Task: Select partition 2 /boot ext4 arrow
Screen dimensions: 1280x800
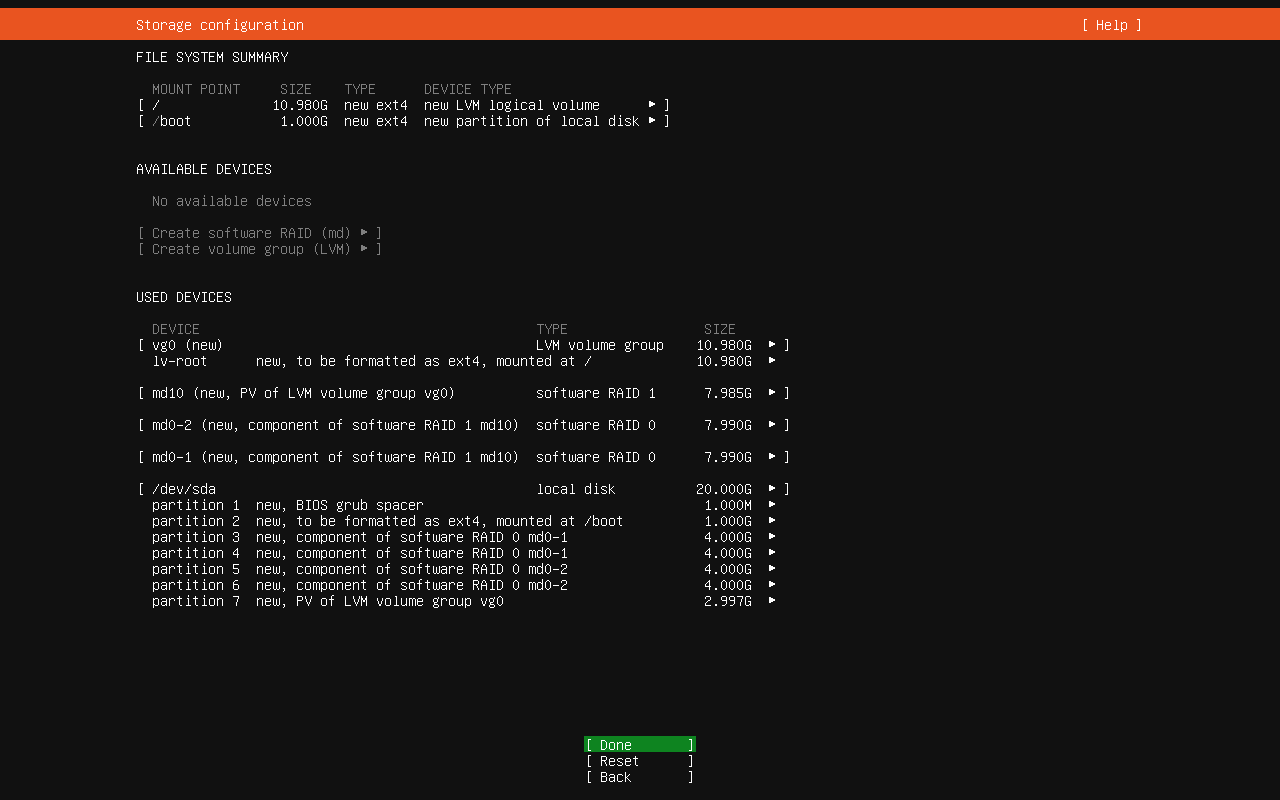Action: point(772,521)
